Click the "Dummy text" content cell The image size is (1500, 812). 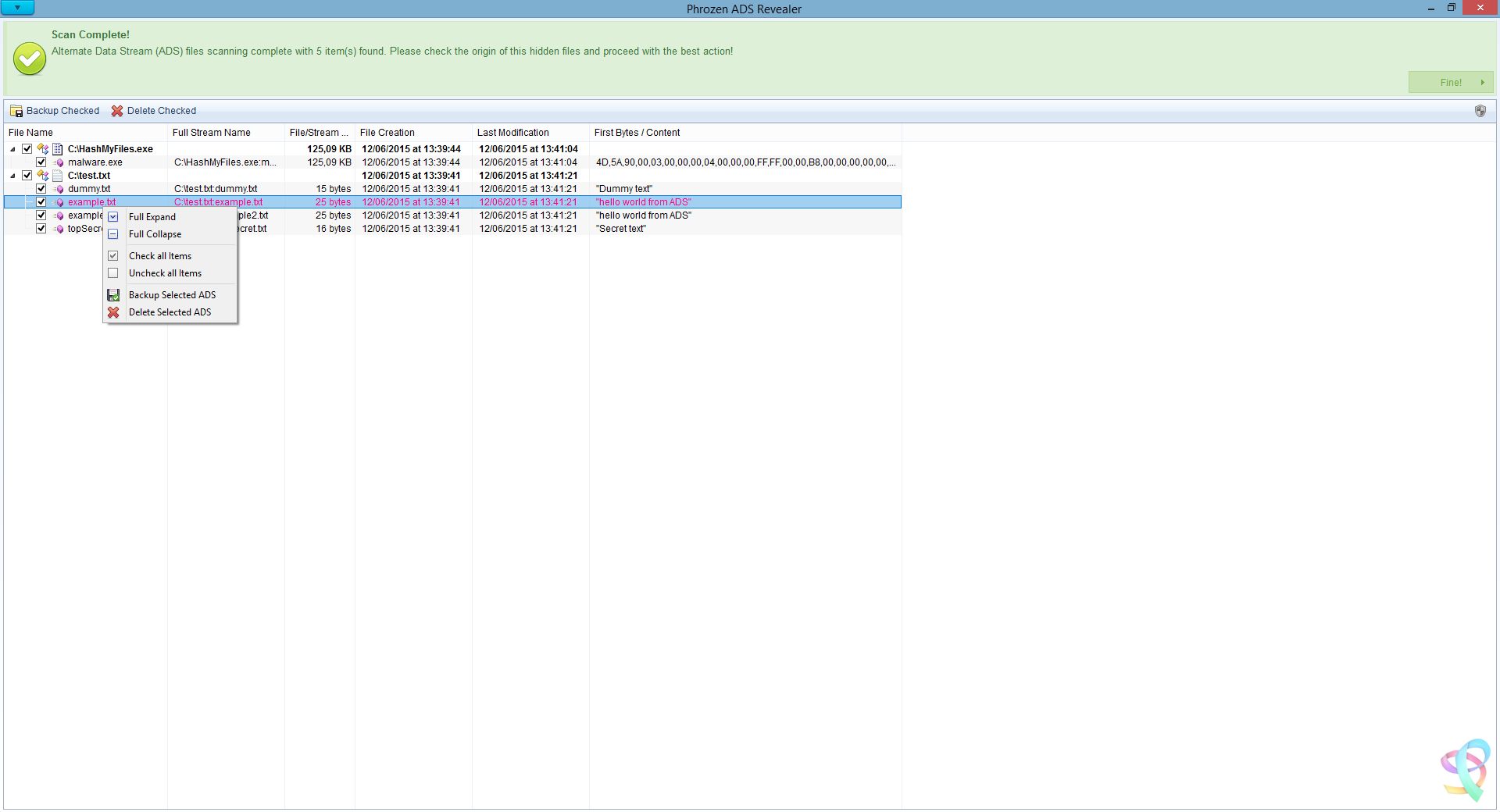pyautogui.click(x=624, y=189)
